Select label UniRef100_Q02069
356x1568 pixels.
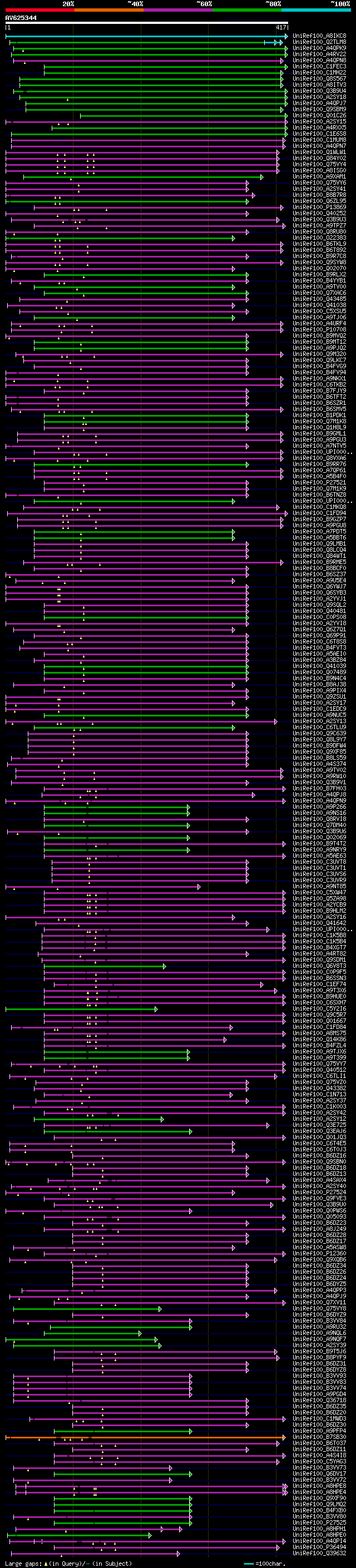point(319,837)
